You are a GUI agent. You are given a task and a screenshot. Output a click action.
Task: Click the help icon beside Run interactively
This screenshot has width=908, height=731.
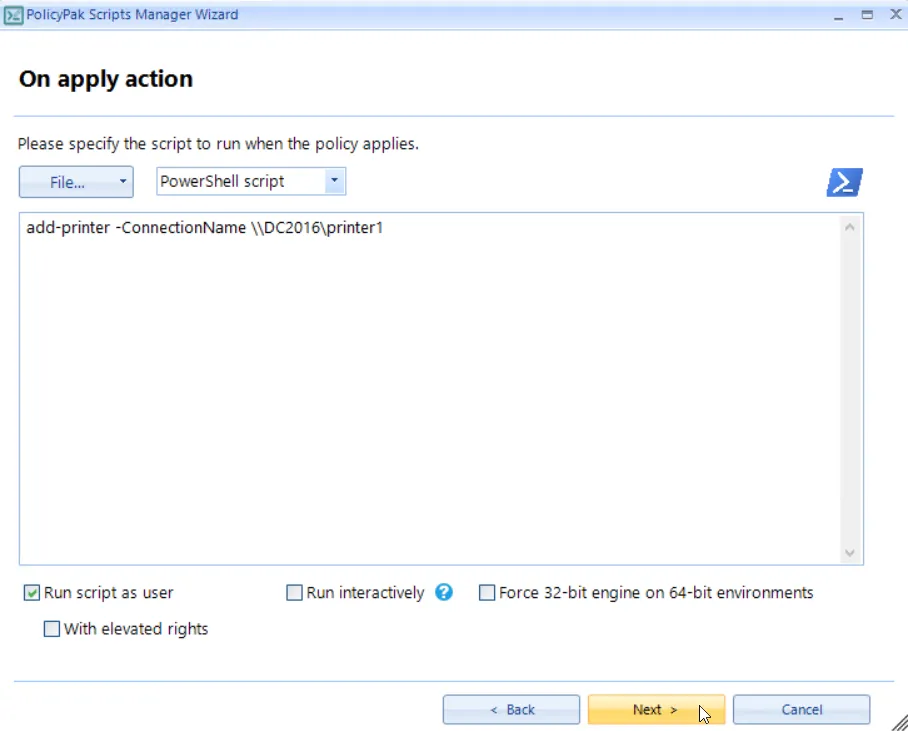[x=444, y=592]
